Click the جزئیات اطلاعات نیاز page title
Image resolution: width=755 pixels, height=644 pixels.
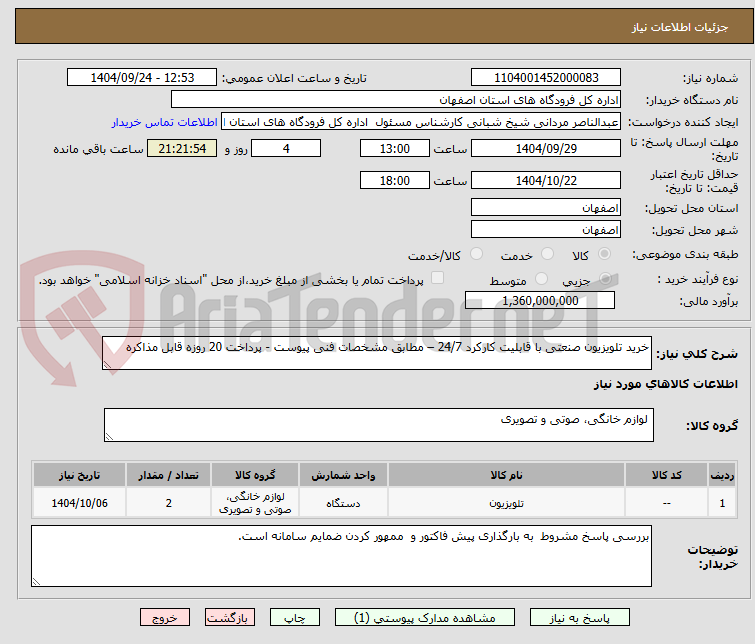tap(680, 27)
